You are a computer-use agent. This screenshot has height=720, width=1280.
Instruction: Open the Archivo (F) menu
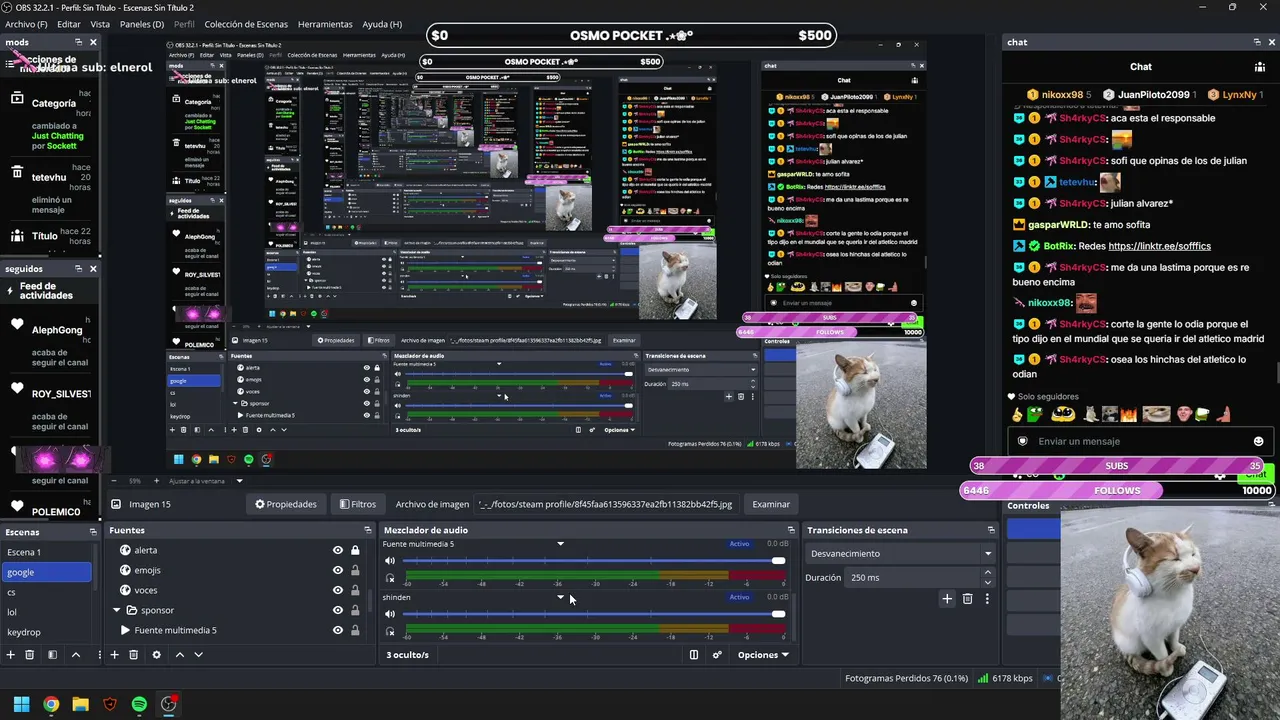(24, 24)
